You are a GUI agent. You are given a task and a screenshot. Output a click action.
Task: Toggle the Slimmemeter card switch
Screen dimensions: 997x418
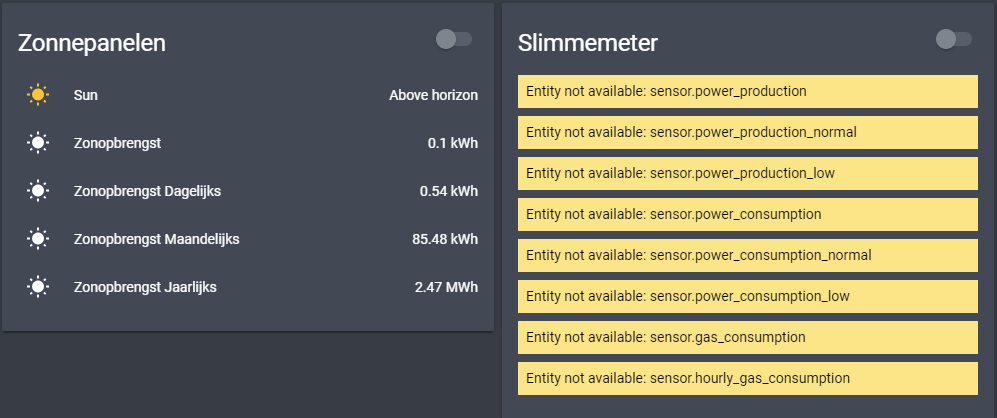point(954,39)
